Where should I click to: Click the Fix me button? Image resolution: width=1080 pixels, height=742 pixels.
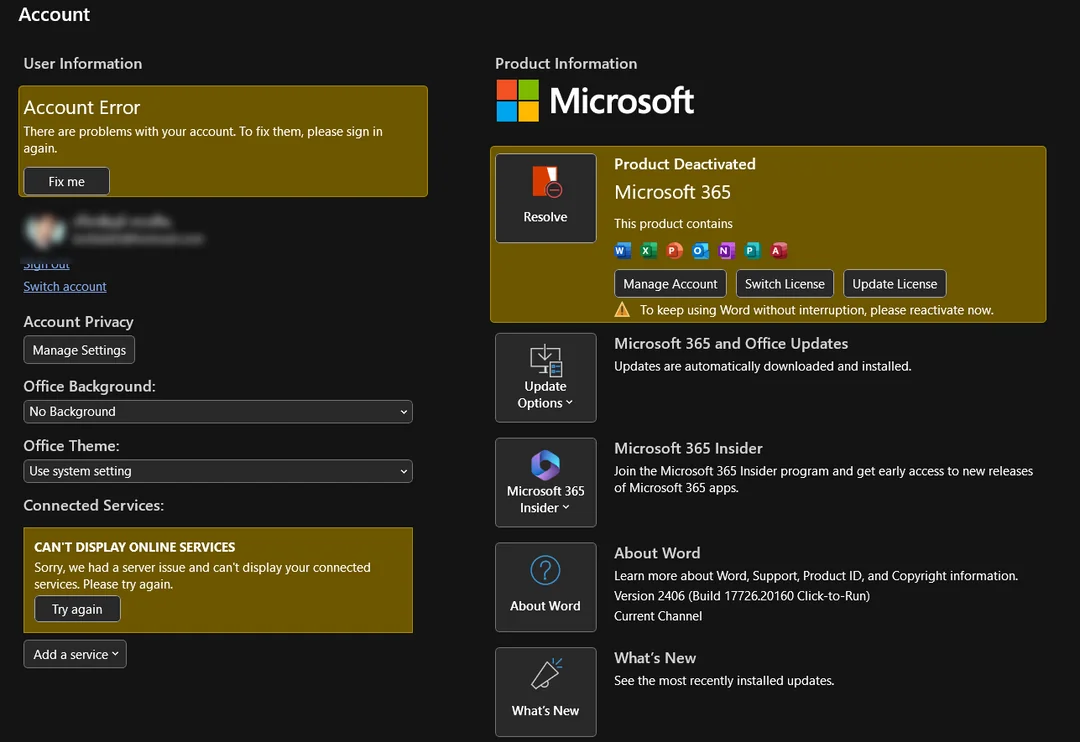(x=66, y=181)
